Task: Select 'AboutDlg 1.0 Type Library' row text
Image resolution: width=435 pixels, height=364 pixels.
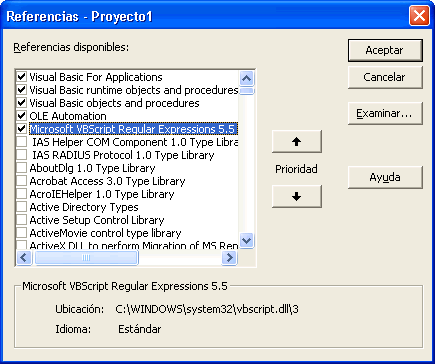Action: [x=92, y=168]
